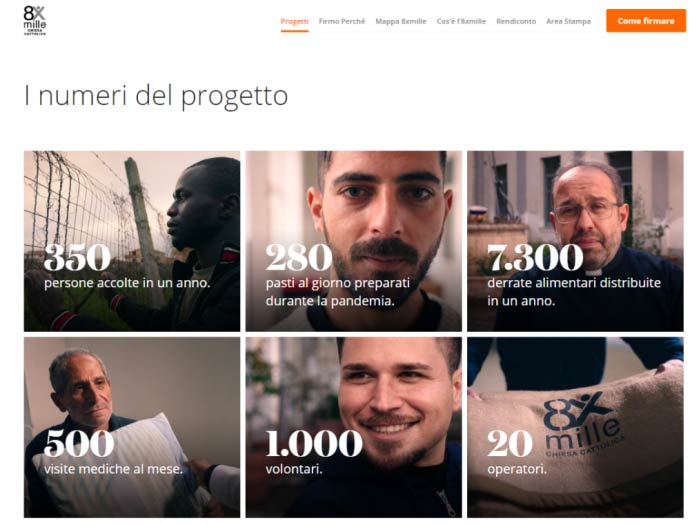Select the 20 operatori tile
The image size is (692, 525).
coord(575,427)
